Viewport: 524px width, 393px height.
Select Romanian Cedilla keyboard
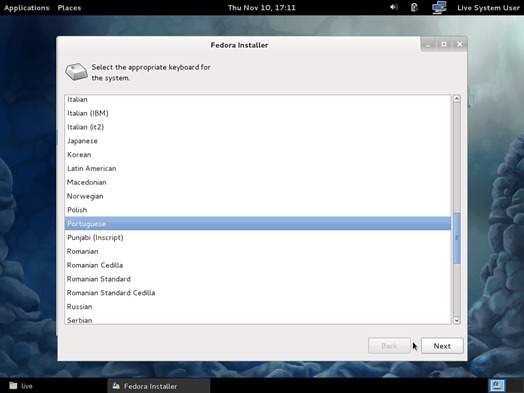[258, 265]
